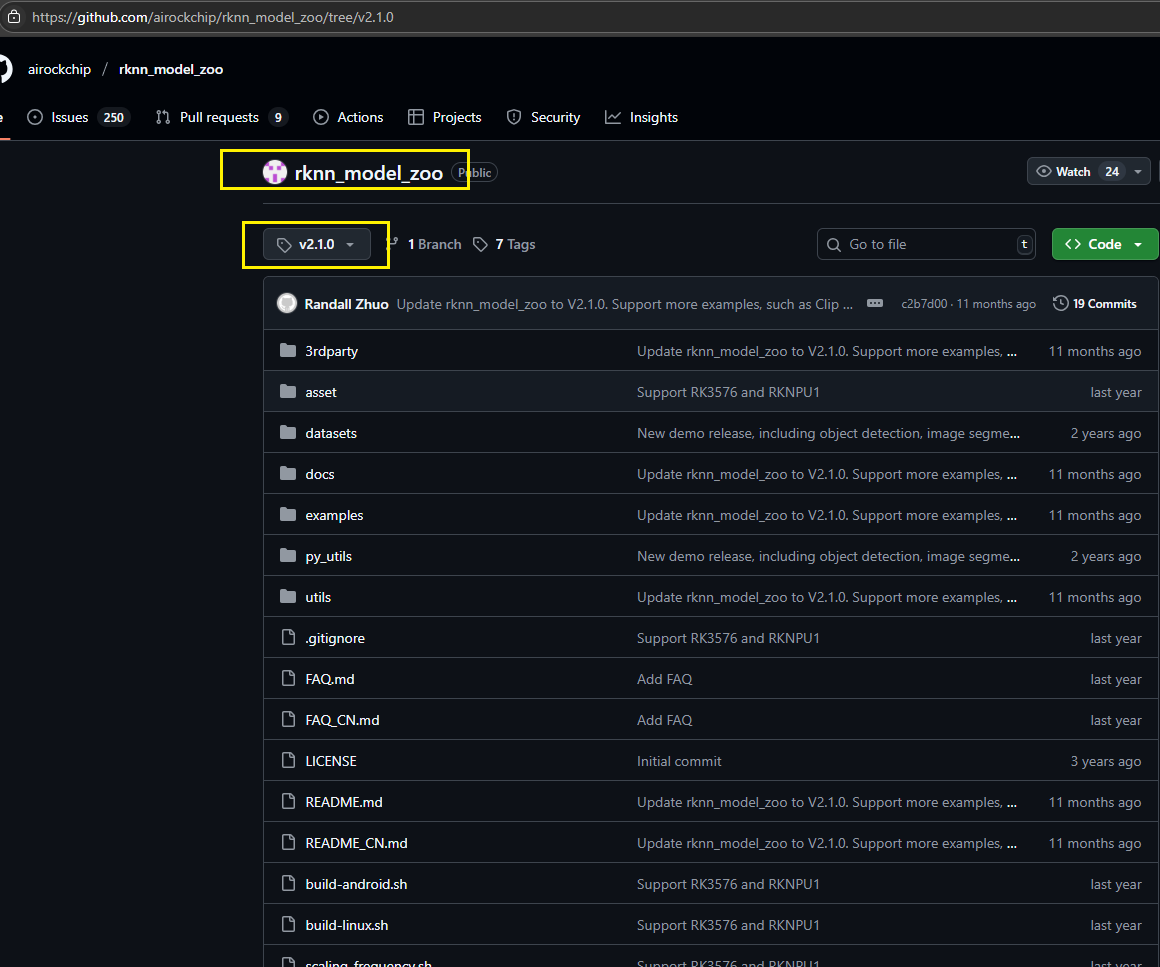Click the browser address bar URL
This screenshot has height=967, width=1160.
point(213,17)
